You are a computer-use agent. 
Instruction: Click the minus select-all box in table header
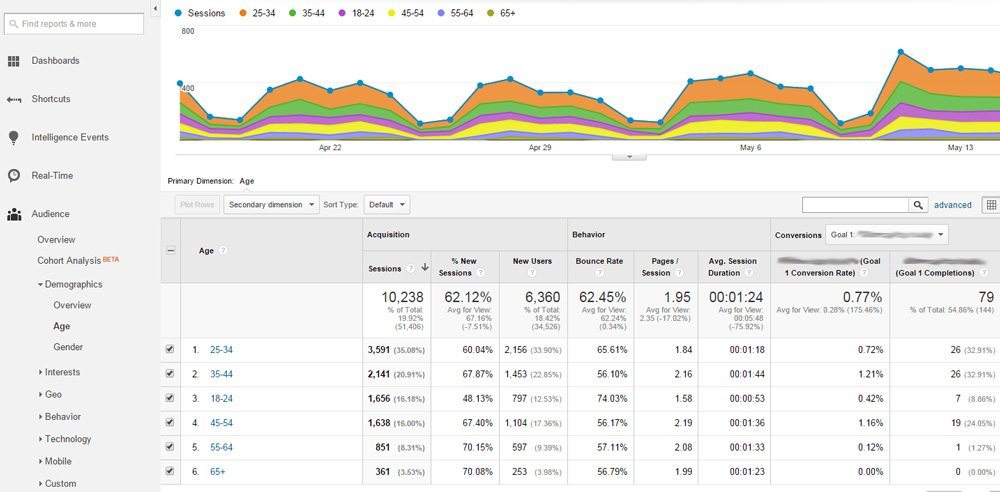pyautogui.click(x=170, y=251)
